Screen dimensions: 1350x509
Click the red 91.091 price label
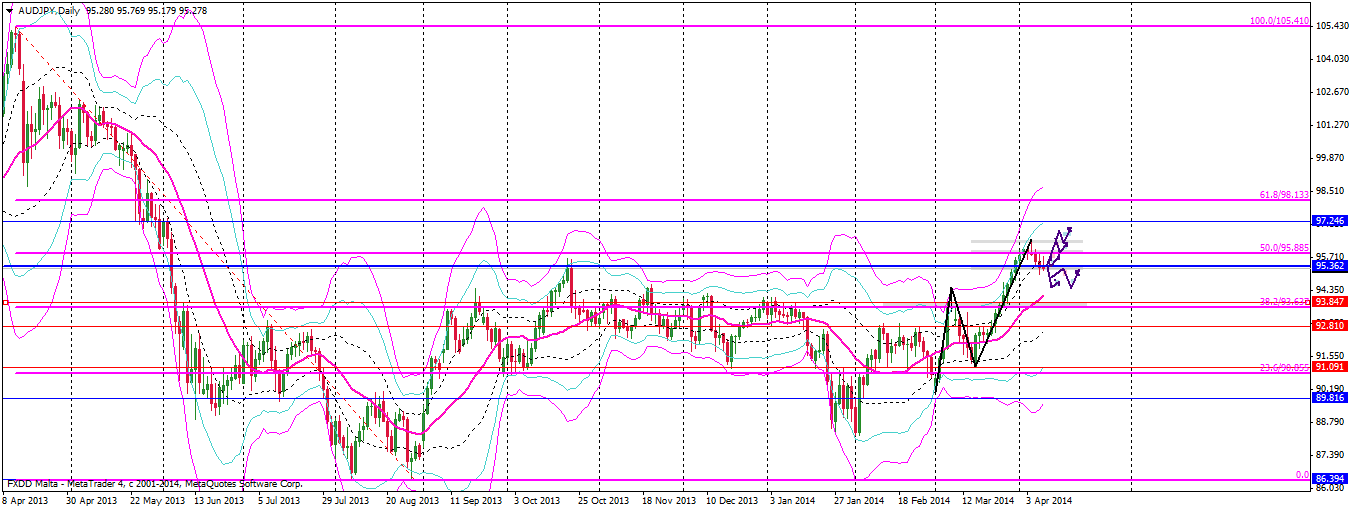click(x=1329, y=367)
